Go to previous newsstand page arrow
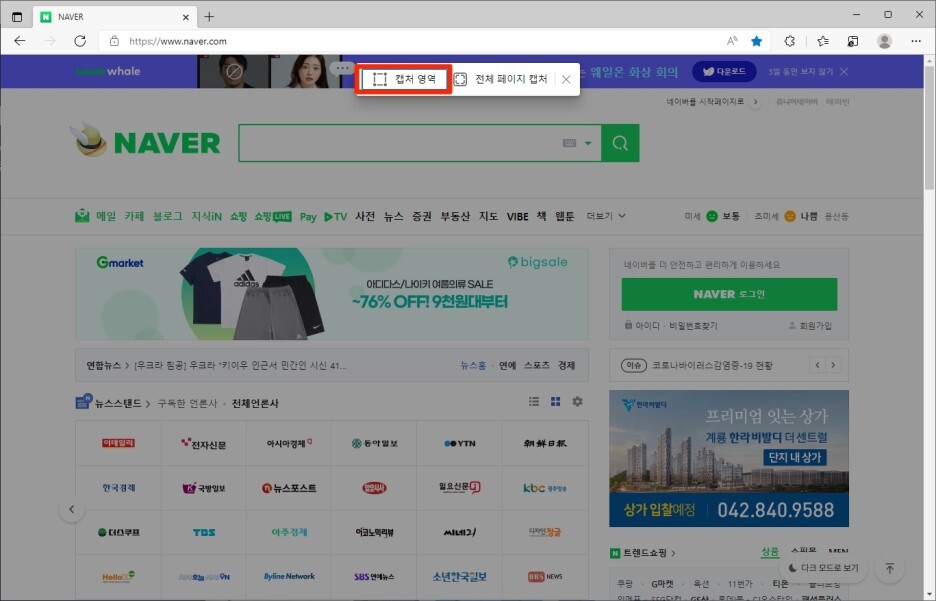This screenshot has height=601, width=936. click(x=72, y=510)
